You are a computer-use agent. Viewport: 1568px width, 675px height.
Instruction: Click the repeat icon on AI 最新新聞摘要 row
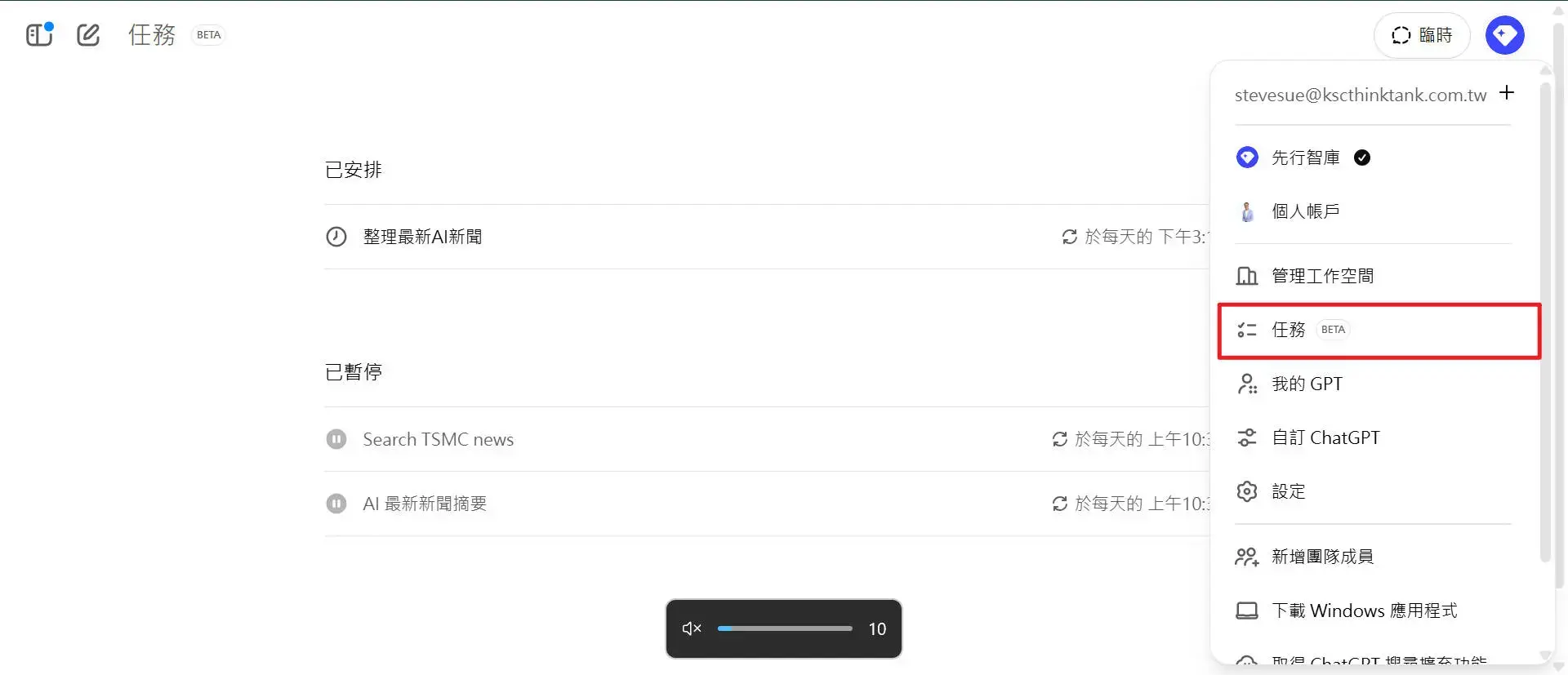[1060, 504]
